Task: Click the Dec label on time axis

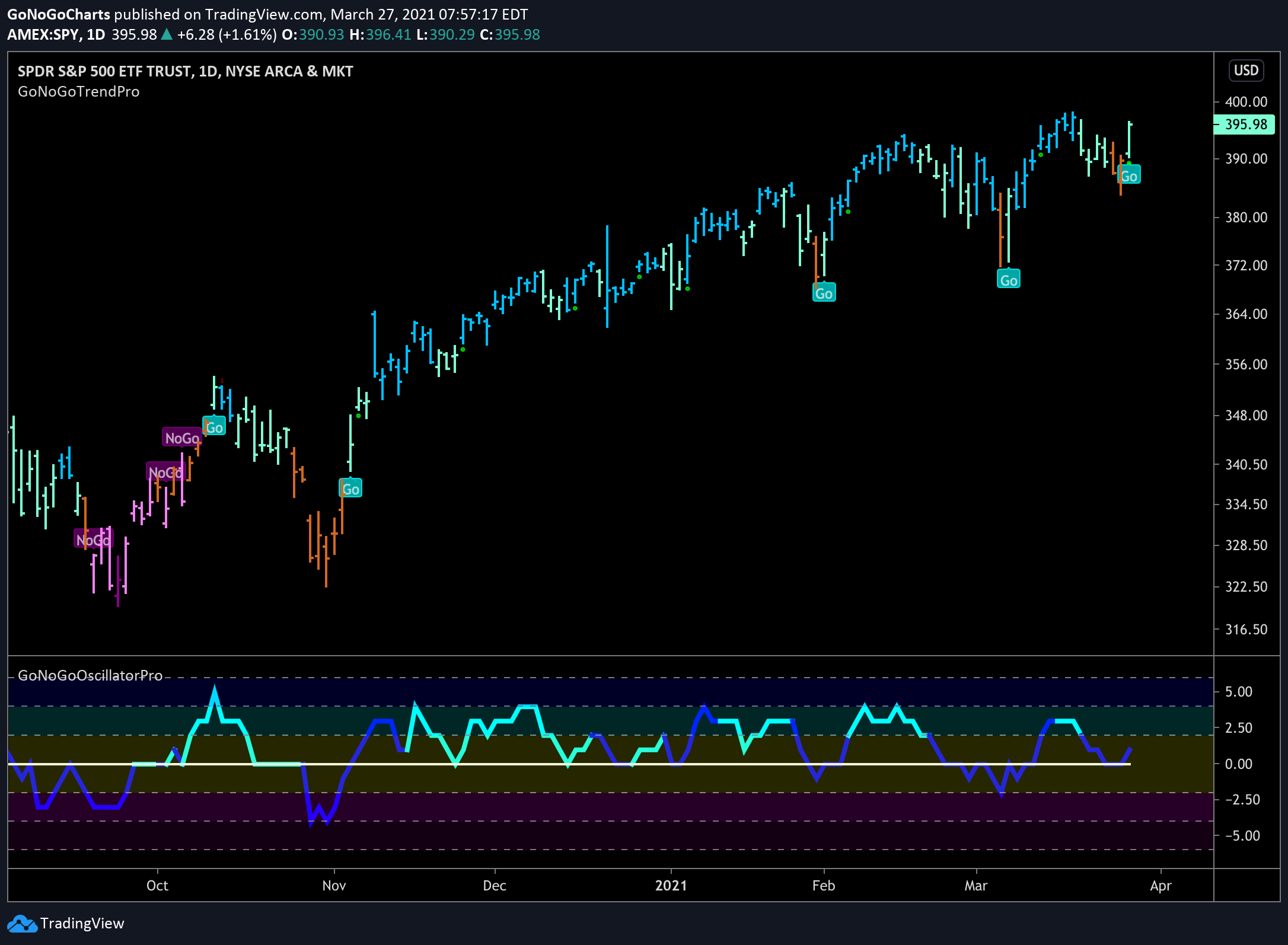Action: [x=495, y=886]
